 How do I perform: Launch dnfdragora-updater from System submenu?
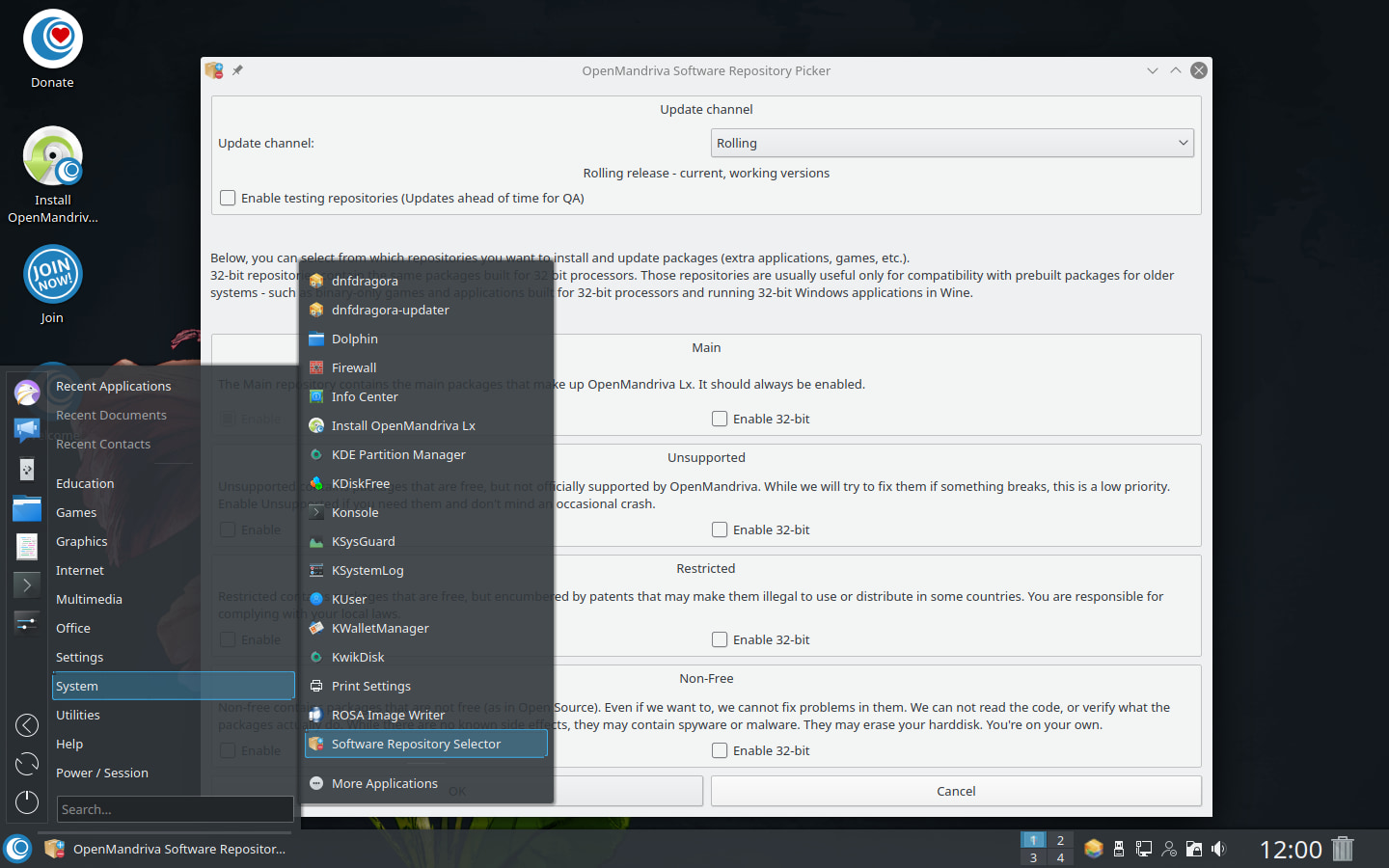[x=426, y=310]
